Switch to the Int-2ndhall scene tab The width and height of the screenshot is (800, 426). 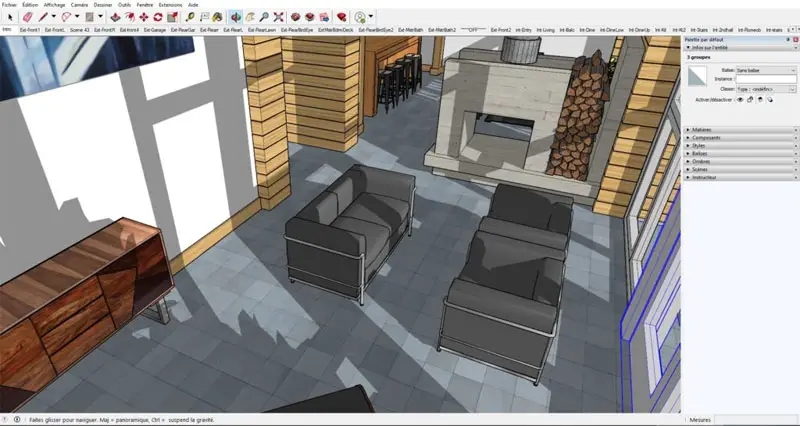[723, 30]
